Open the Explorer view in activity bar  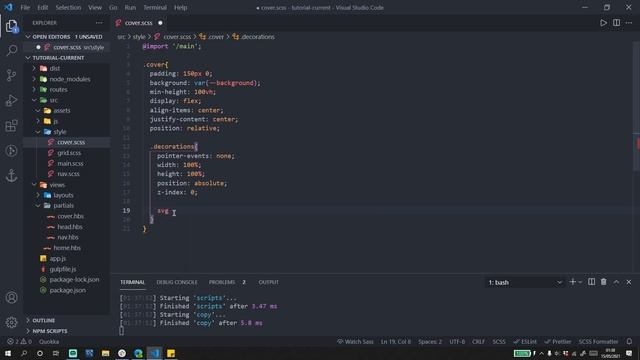click(x=11, y=26)
